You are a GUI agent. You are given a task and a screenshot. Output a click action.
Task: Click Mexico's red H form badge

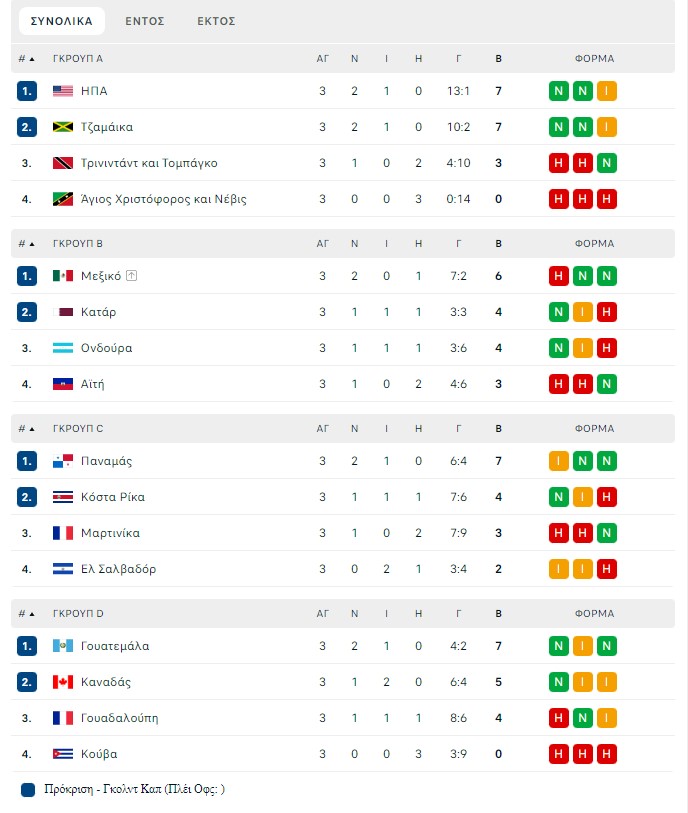[558, 276]
